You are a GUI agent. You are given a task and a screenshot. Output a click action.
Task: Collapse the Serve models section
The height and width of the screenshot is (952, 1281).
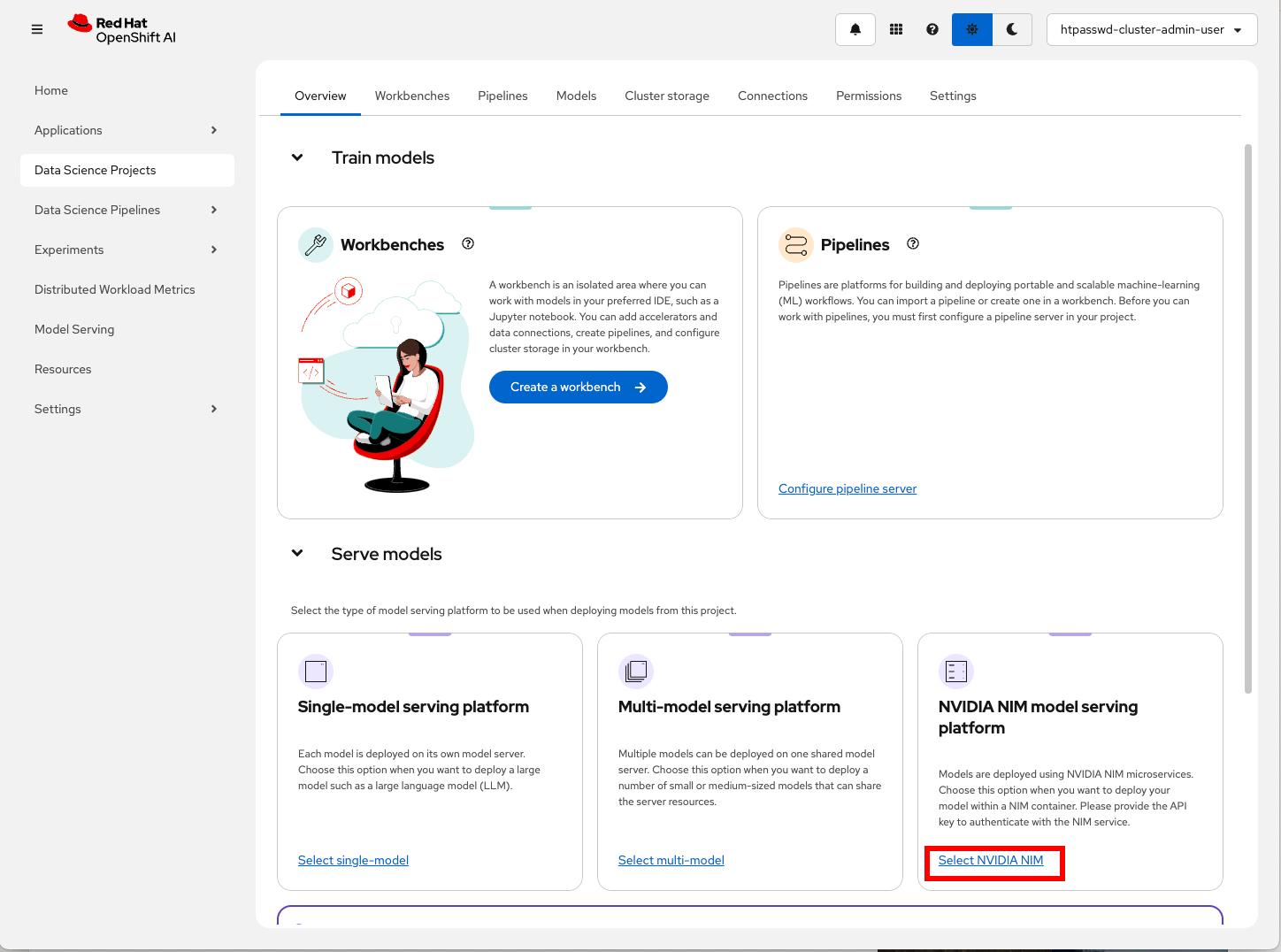(x=297, y=554)
